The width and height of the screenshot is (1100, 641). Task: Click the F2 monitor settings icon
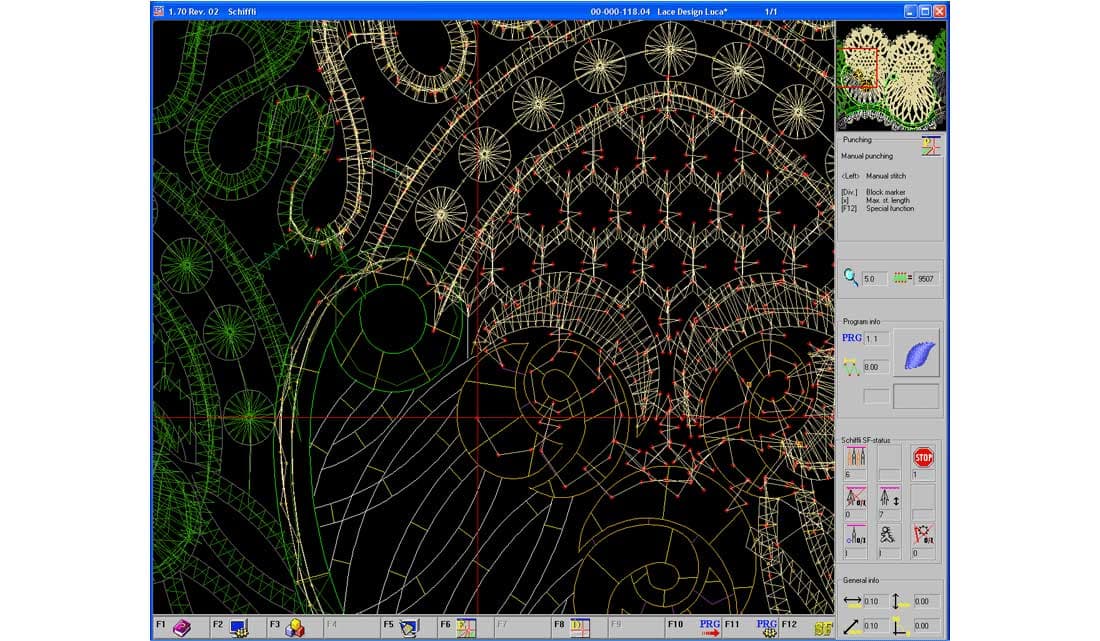239,627
